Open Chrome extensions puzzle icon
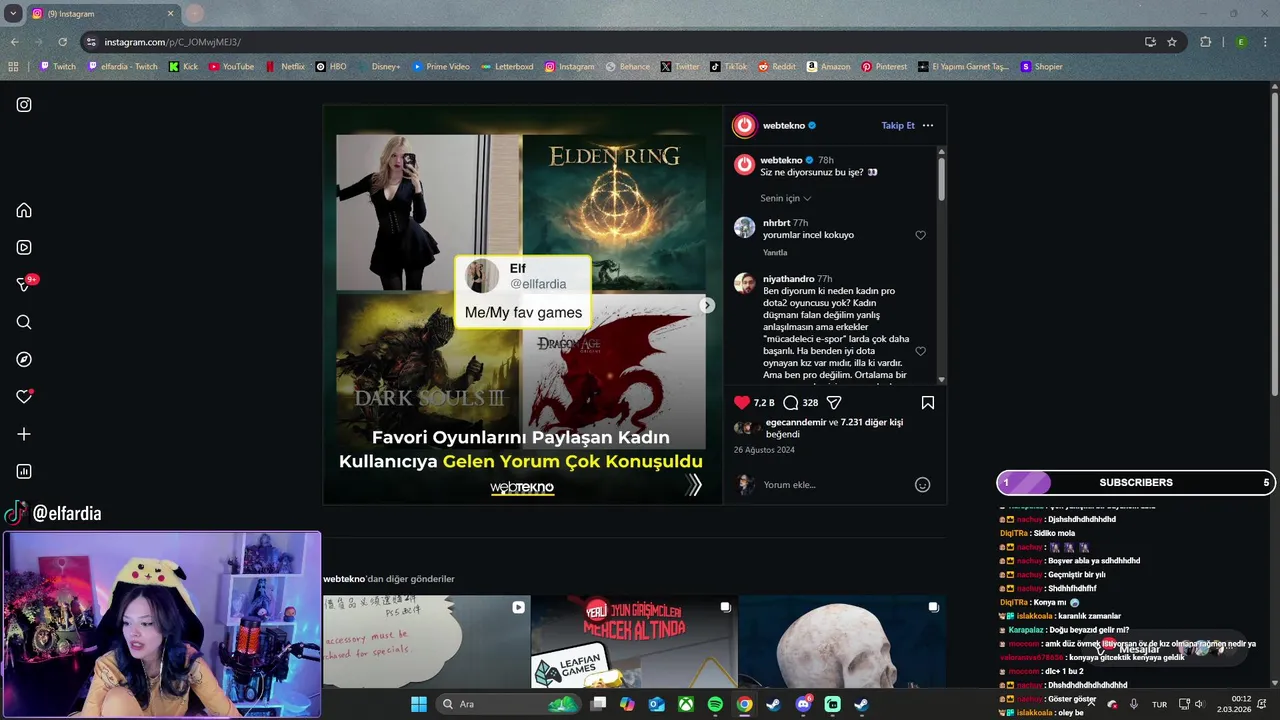Image resolution: width=1280 pixels, height=720 pixels. pos(1205,42)
